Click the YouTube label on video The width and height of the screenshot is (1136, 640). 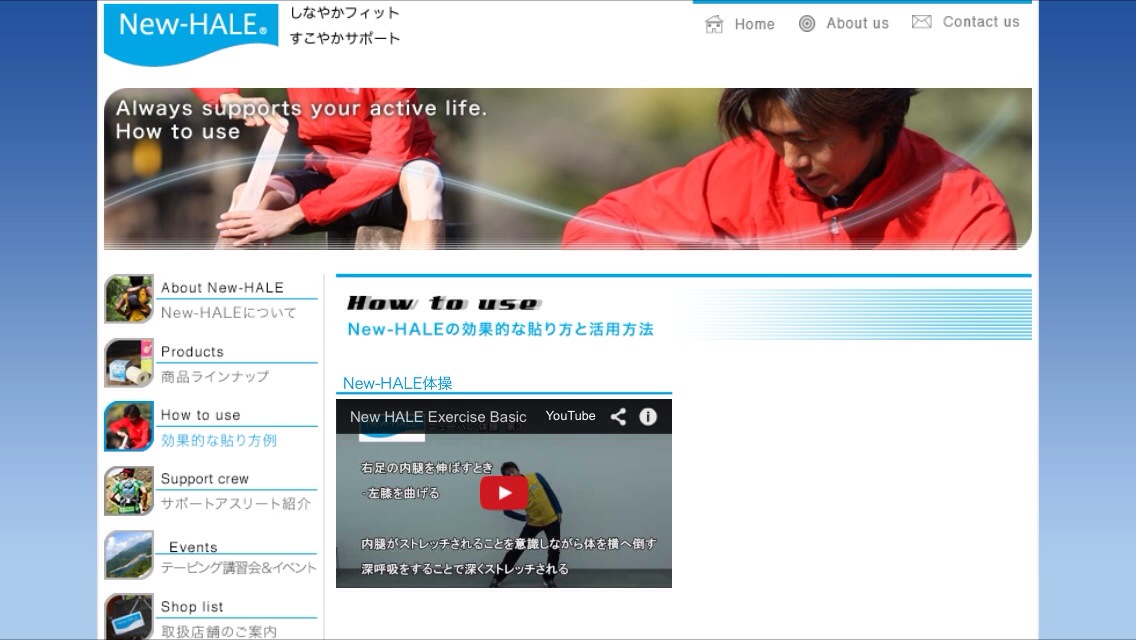pos(570,416)
